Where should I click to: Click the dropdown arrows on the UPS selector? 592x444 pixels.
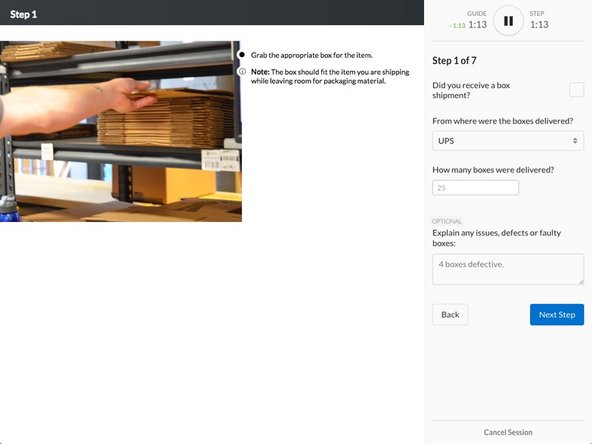coord(575,141)
